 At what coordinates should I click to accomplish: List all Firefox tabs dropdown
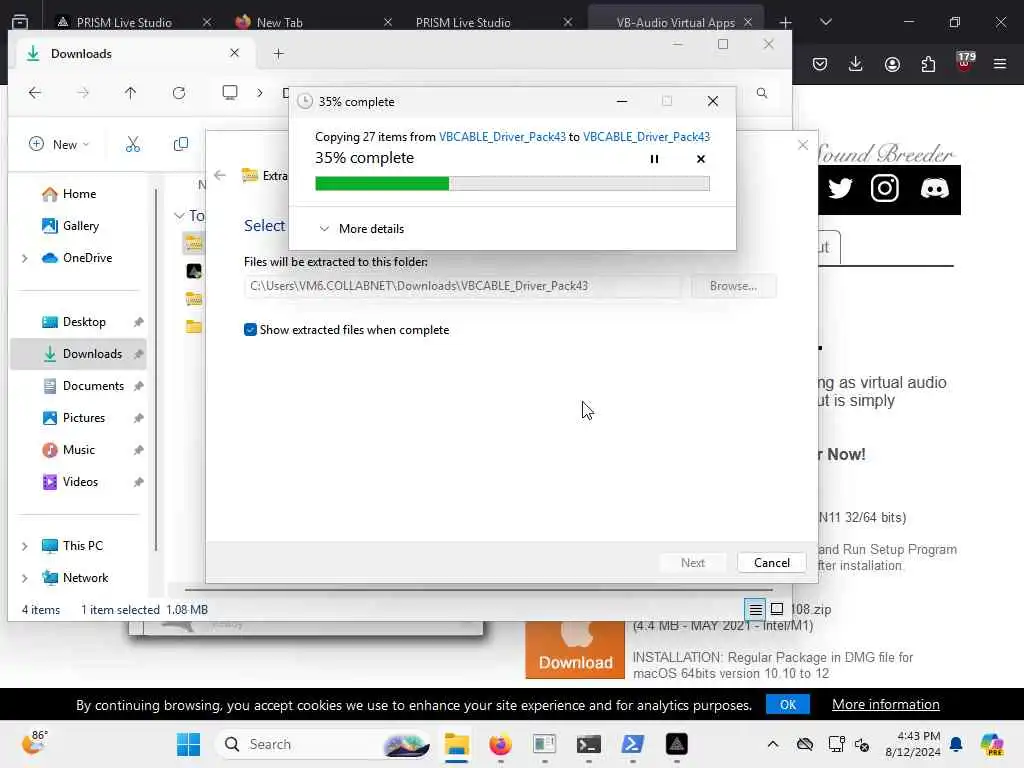point(825,22)
